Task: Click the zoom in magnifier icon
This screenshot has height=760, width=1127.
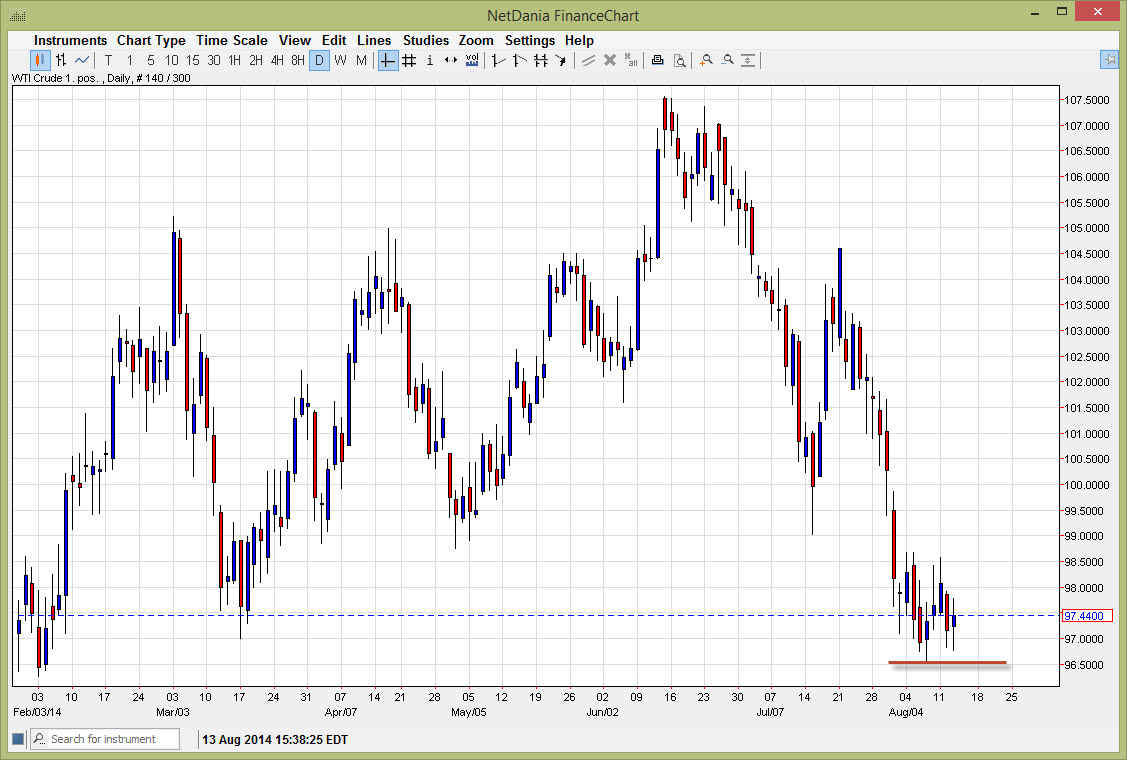Action: point(706,60)
